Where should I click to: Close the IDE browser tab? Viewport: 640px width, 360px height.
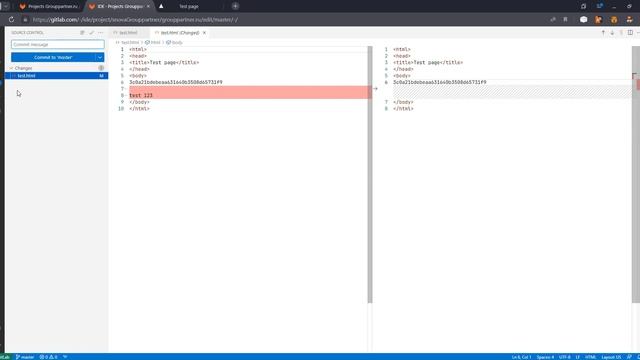pos(148,7)
